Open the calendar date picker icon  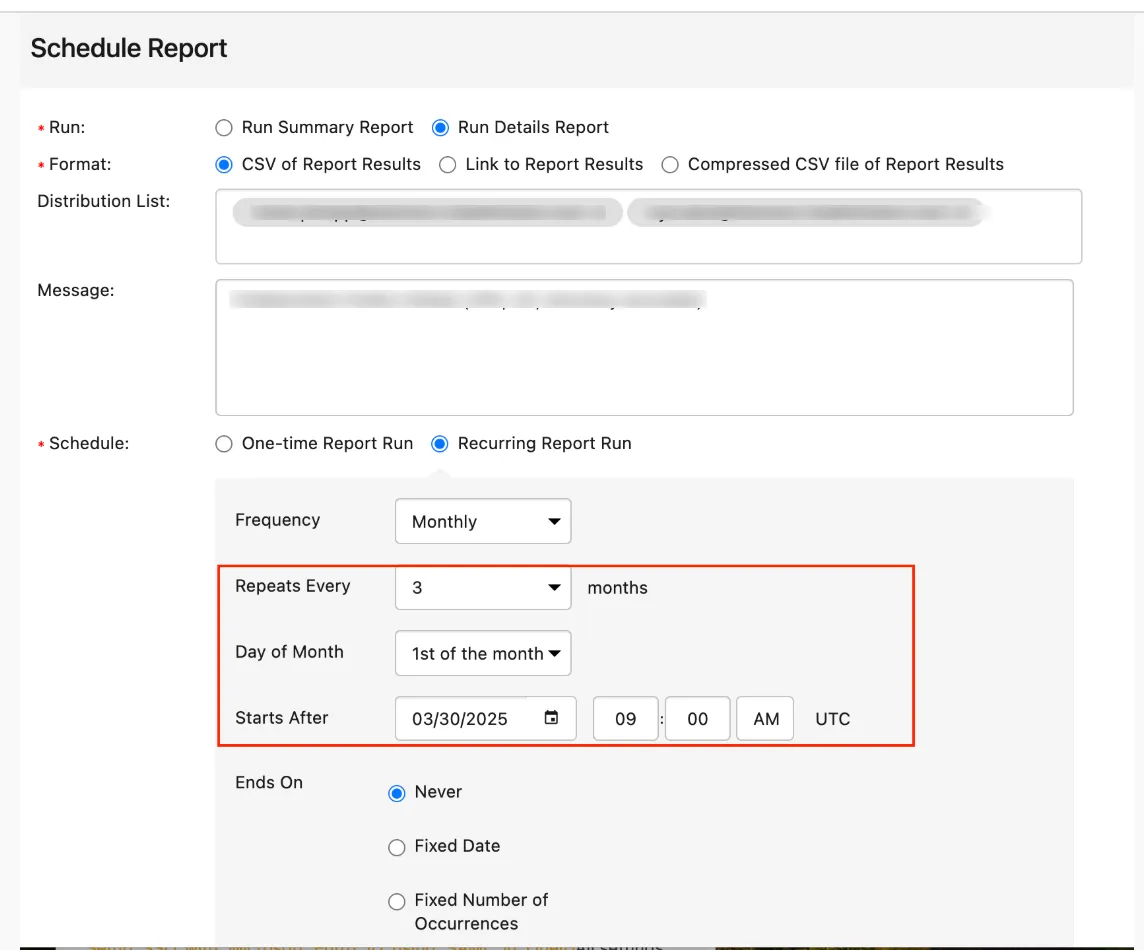coord(552,718)
